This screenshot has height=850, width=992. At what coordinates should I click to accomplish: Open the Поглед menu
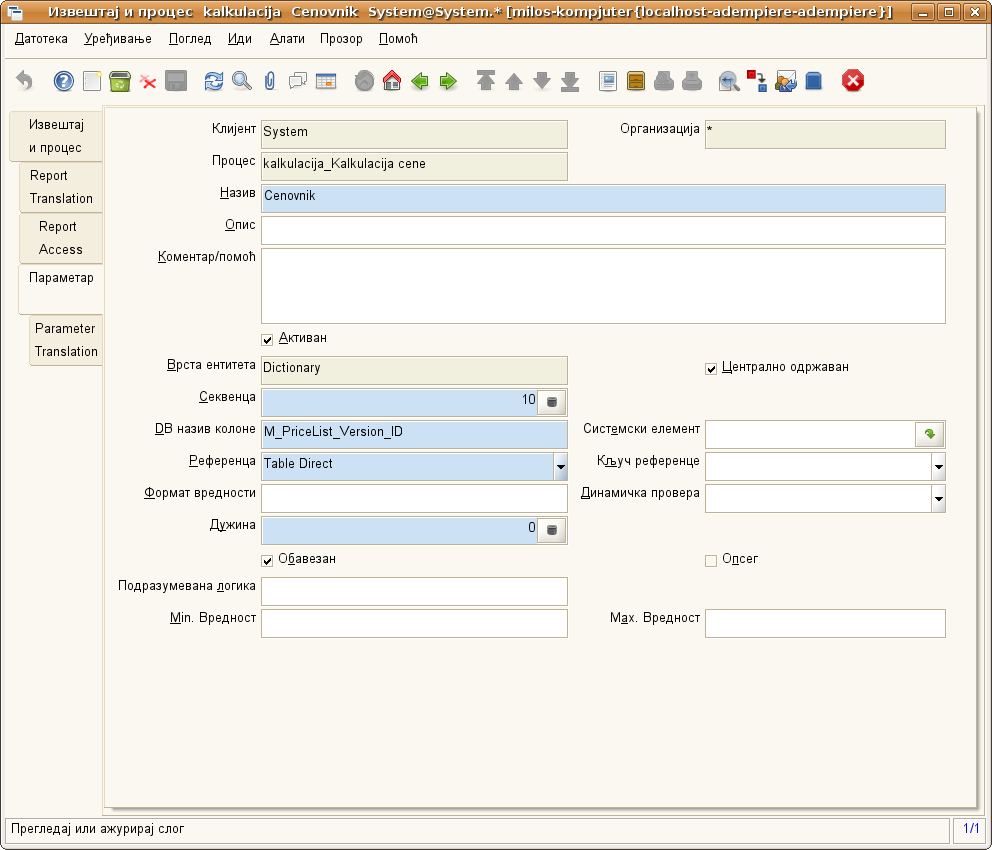pyautogui.click(x=190, y=39)
